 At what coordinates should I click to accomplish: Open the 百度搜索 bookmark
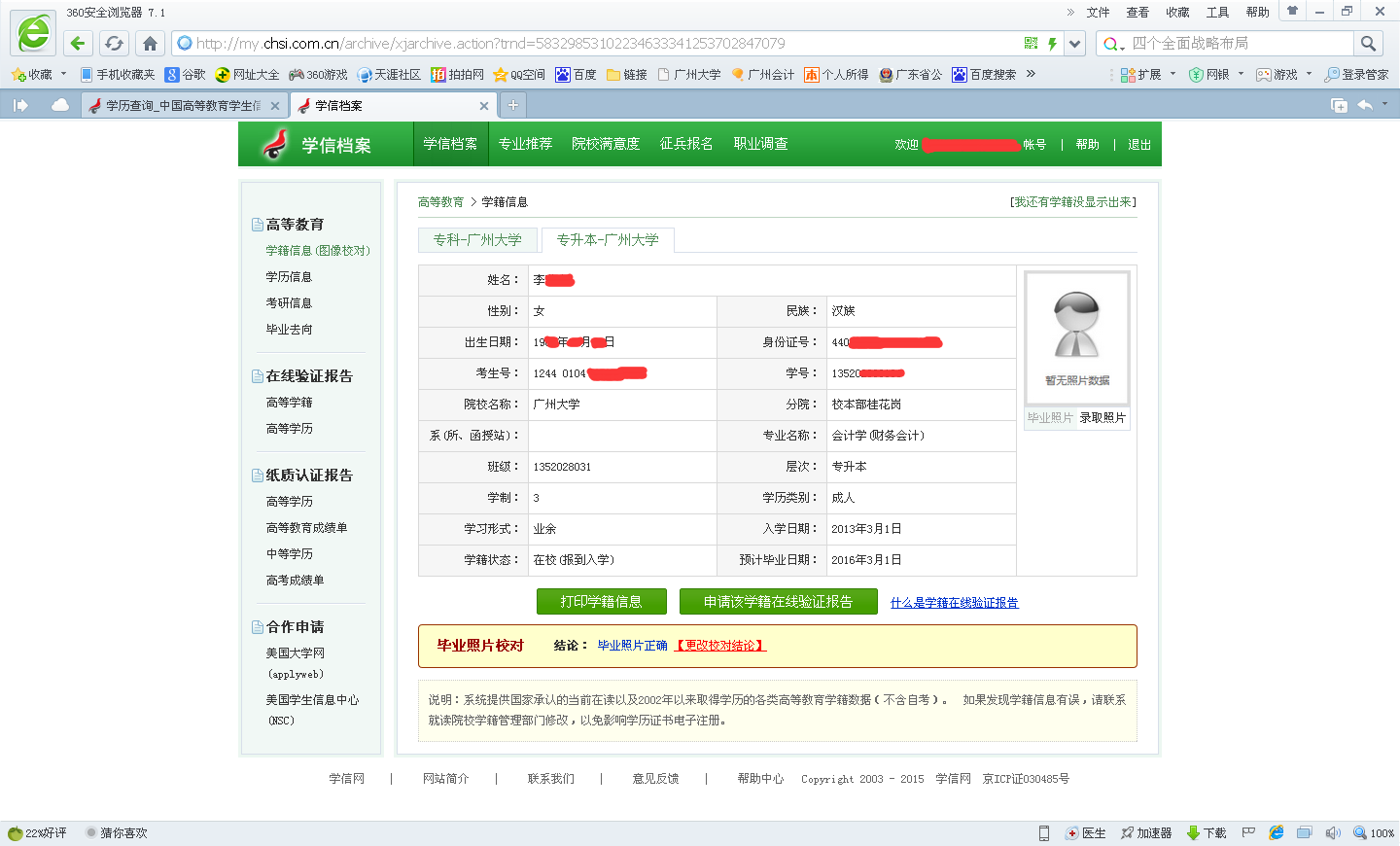click(x=984, y=74)
